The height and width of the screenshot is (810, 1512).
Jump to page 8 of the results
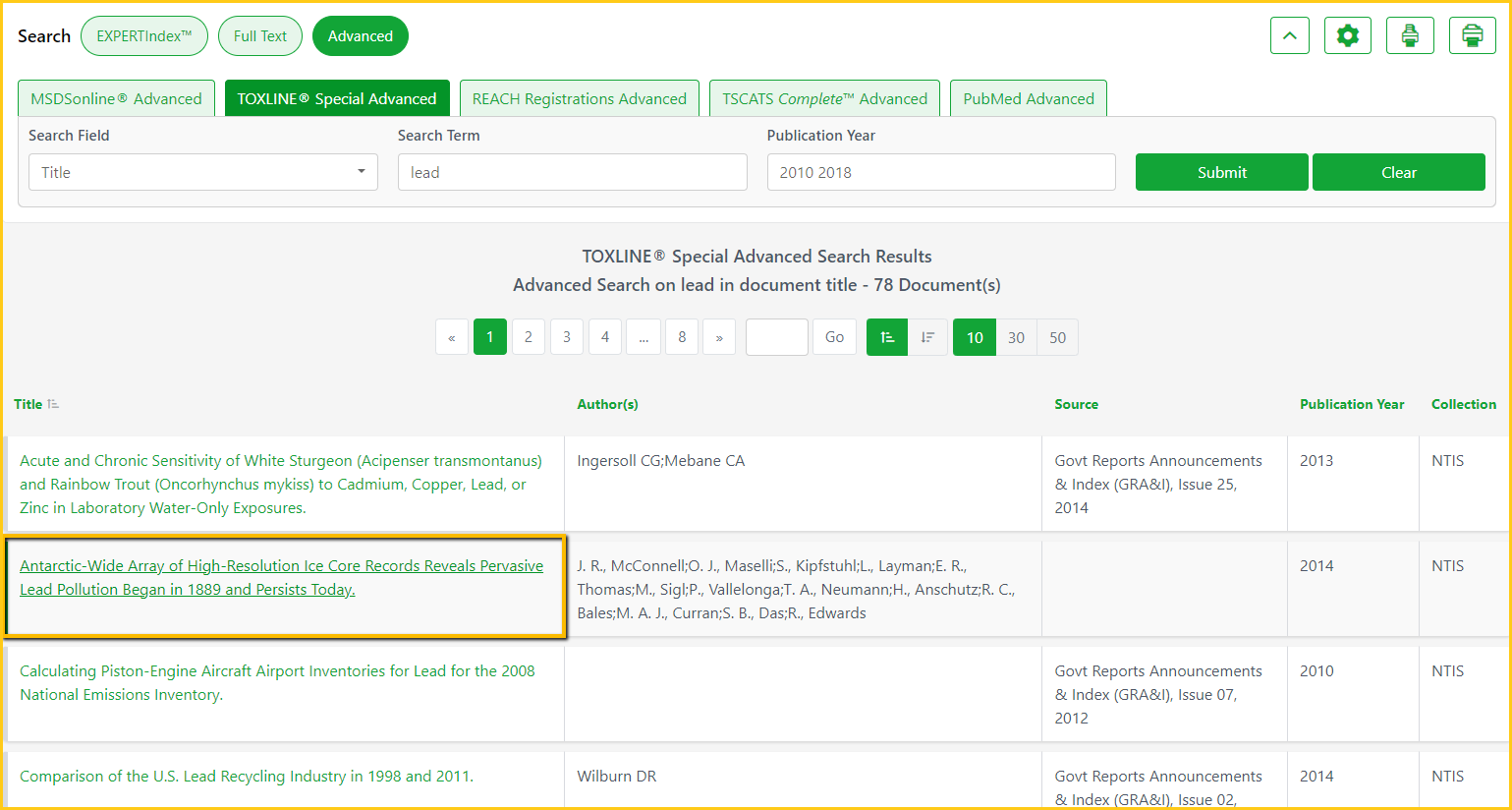[682, 337]
